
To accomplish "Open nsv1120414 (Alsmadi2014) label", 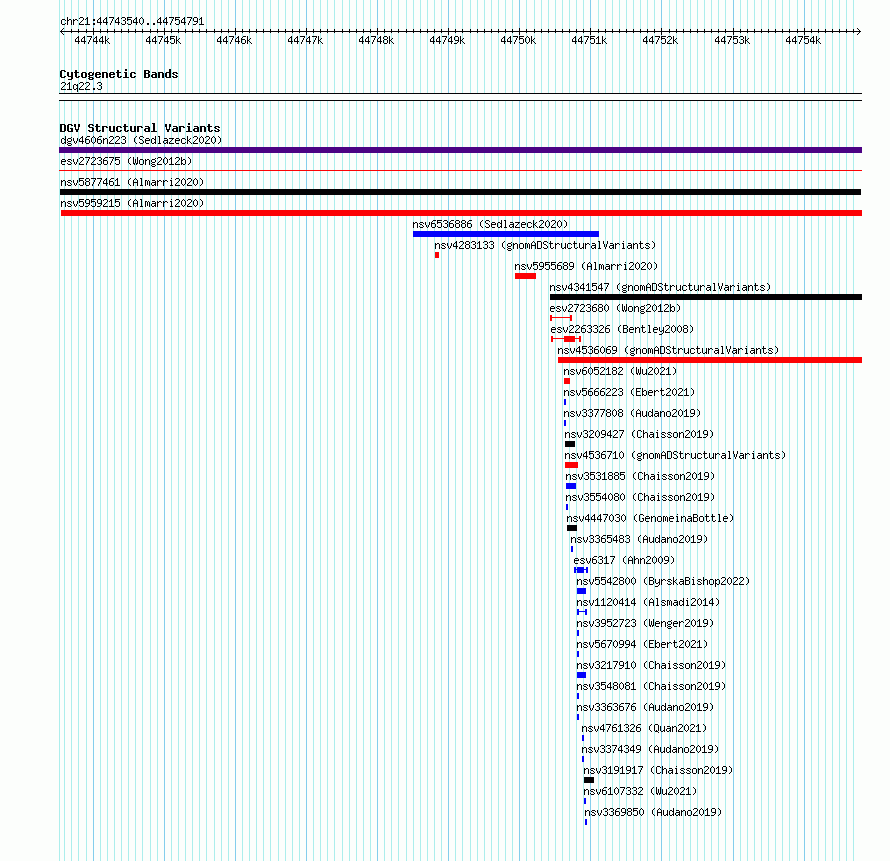I will 648,602.
